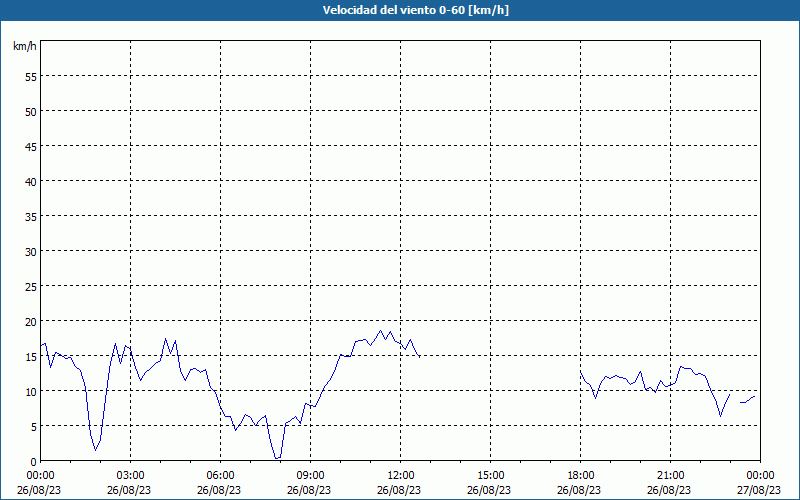The height and width of the screenshot is (500, 800).
Task: Click the y-axis label 10
Action: tap(31, 392)
